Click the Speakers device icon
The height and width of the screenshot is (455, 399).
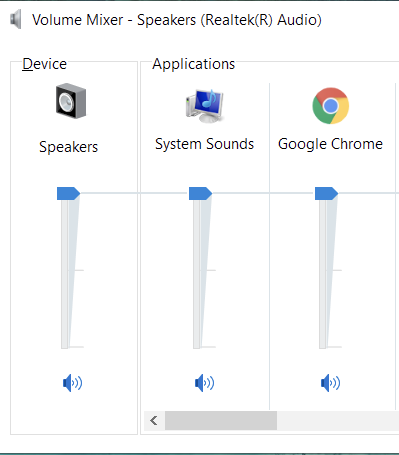pos(71,101)
